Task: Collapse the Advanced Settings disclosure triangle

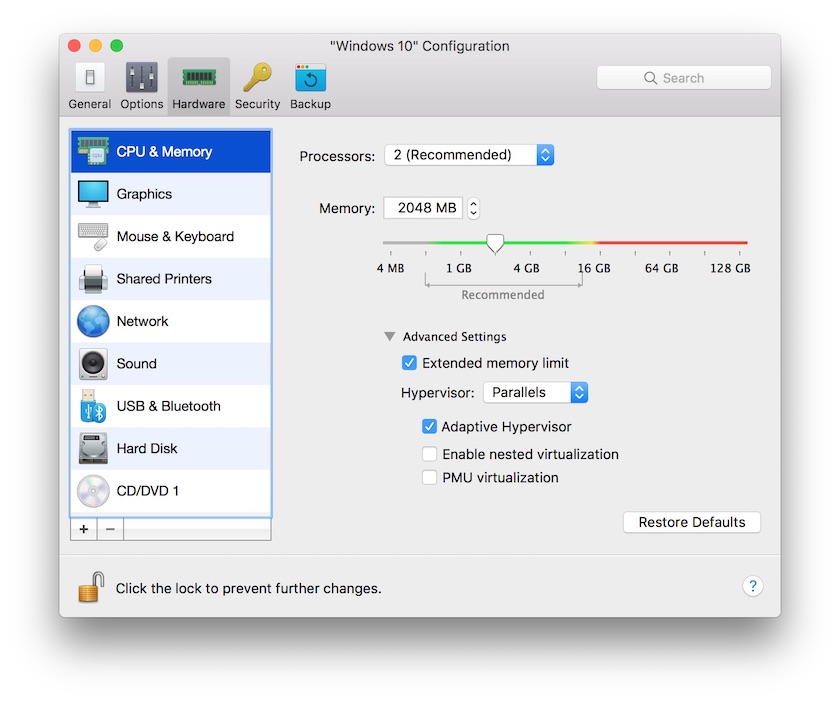Action: point(389,337)
